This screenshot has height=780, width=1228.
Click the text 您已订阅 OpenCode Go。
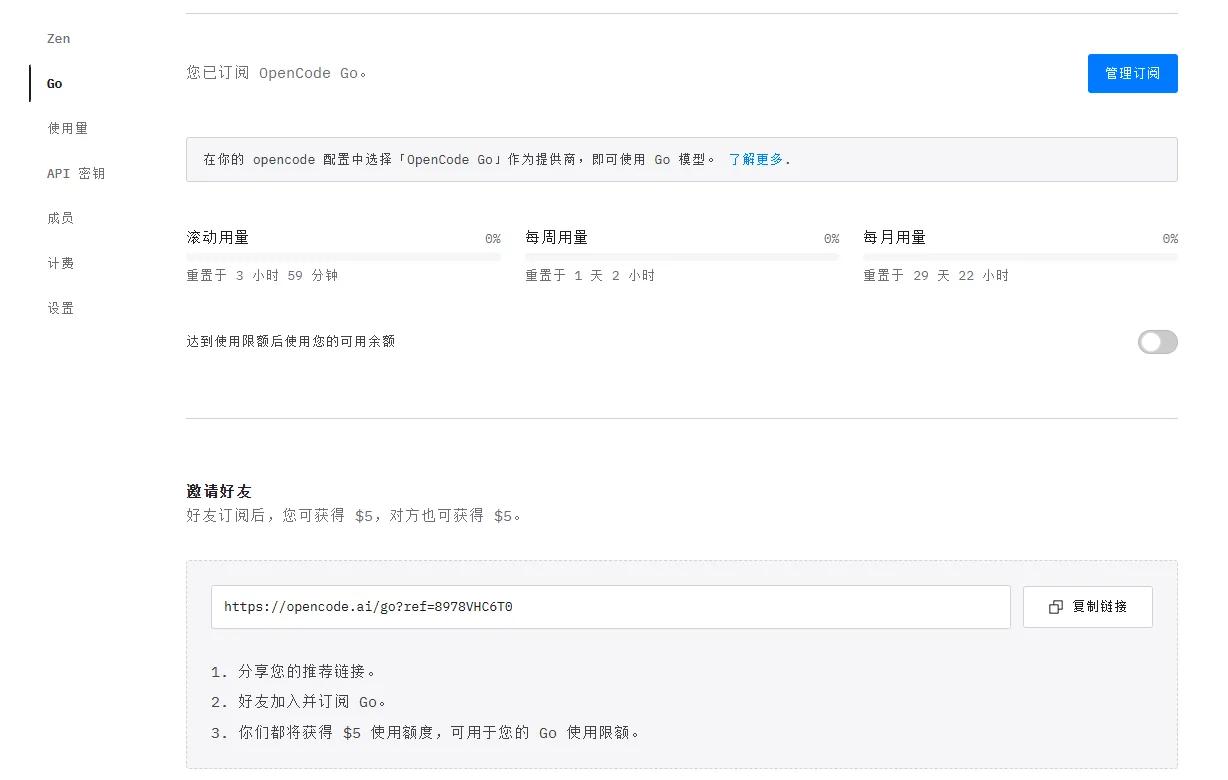[x=277, y=73]
